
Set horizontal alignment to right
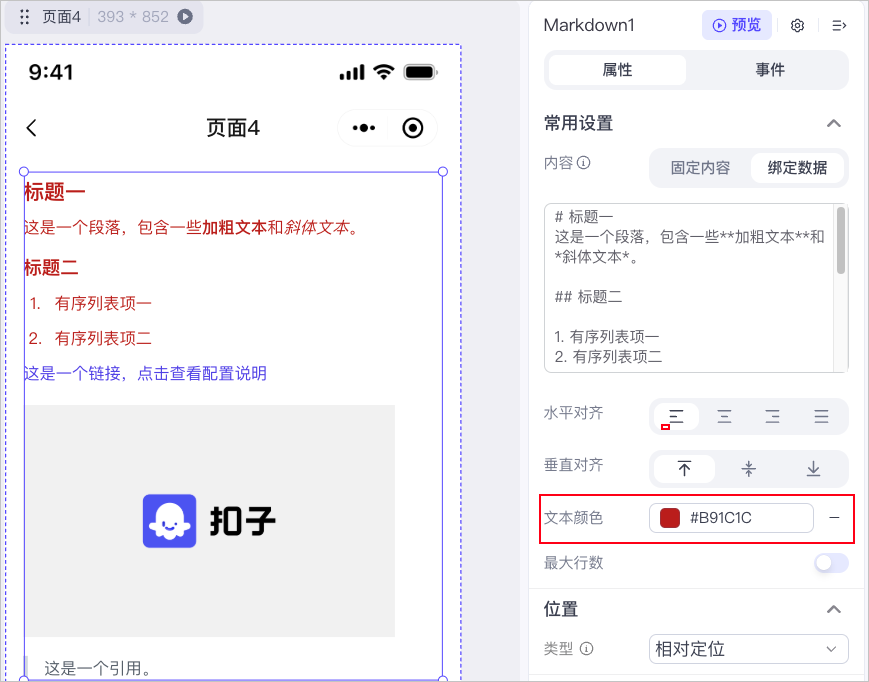tap(772, 416)
